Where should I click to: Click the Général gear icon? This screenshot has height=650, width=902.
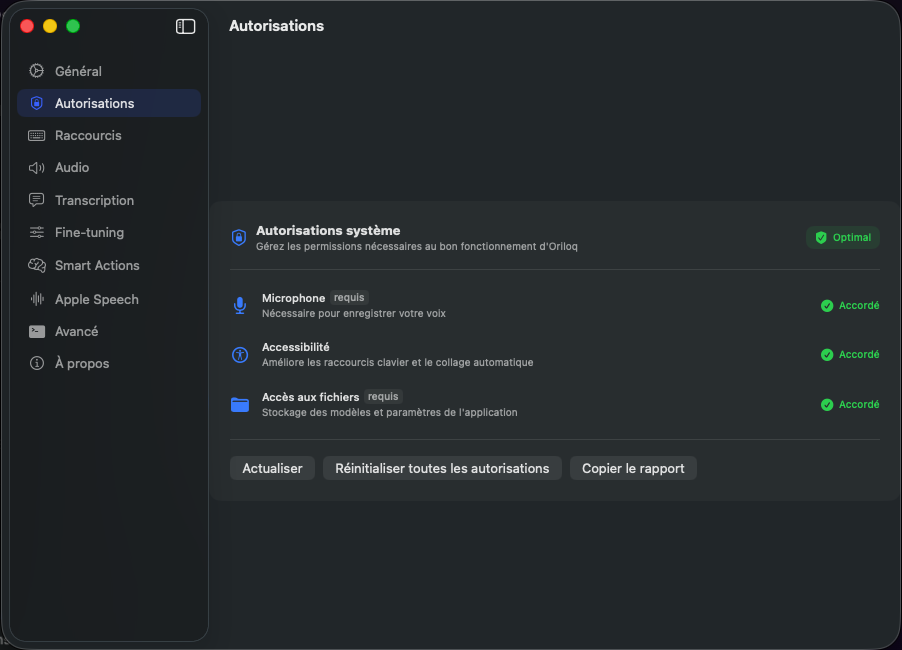[x=37, y=71]
